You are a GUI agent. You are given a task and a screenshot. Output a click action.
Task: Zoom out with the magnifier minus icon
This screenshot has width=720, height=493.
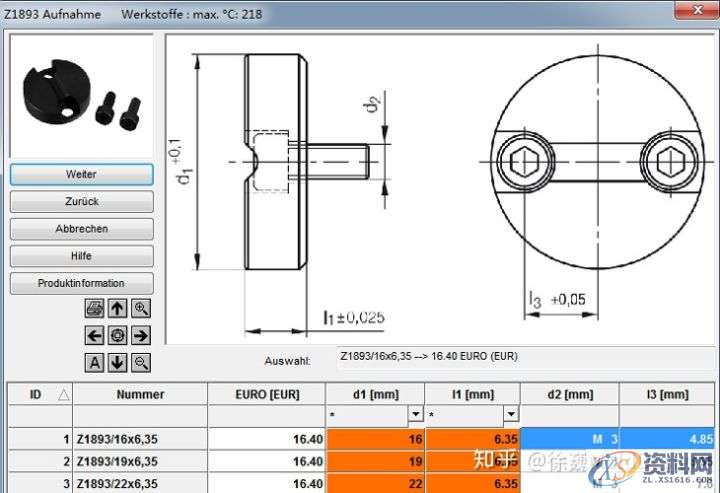click(141, 362)
